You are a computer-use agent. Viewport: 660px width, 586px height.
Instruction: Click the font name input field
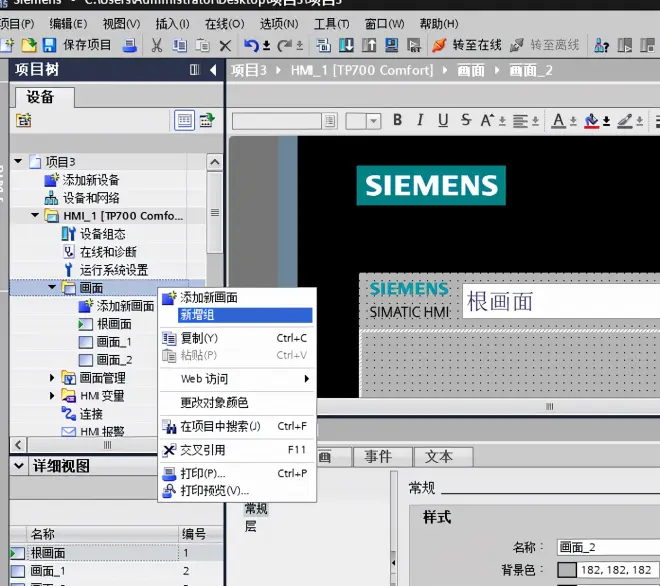pyautogui.click(x=277, y=121)
